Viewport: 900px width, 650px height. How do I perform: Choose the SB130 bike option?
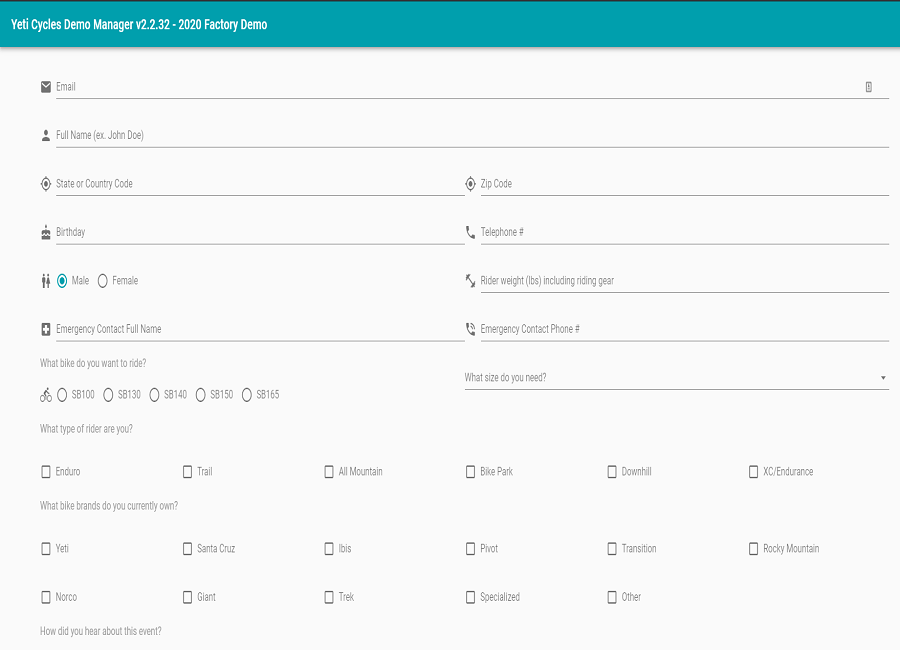[108, 395]
